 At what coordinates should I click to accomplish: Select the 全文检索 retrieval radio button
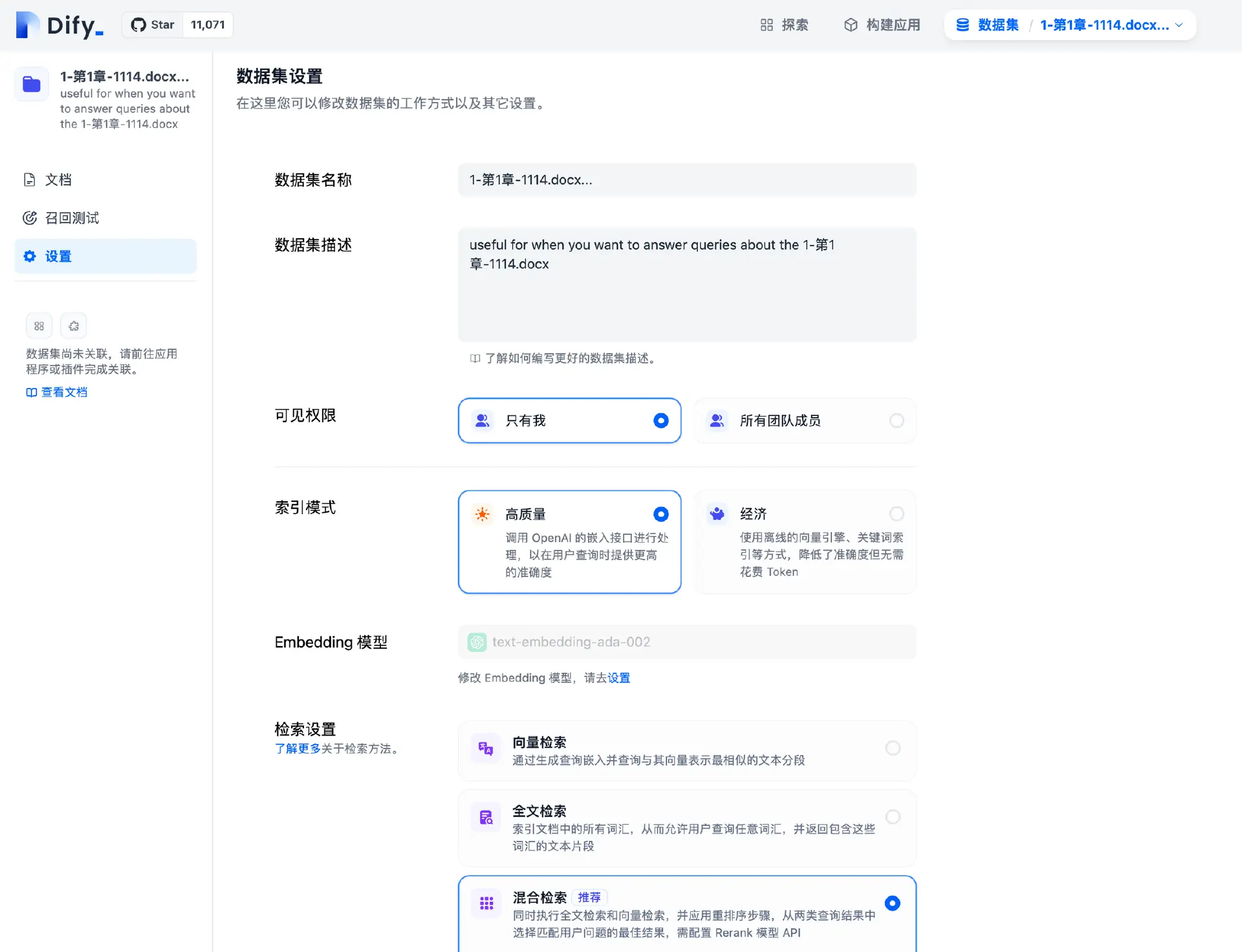tap(892, 817)
